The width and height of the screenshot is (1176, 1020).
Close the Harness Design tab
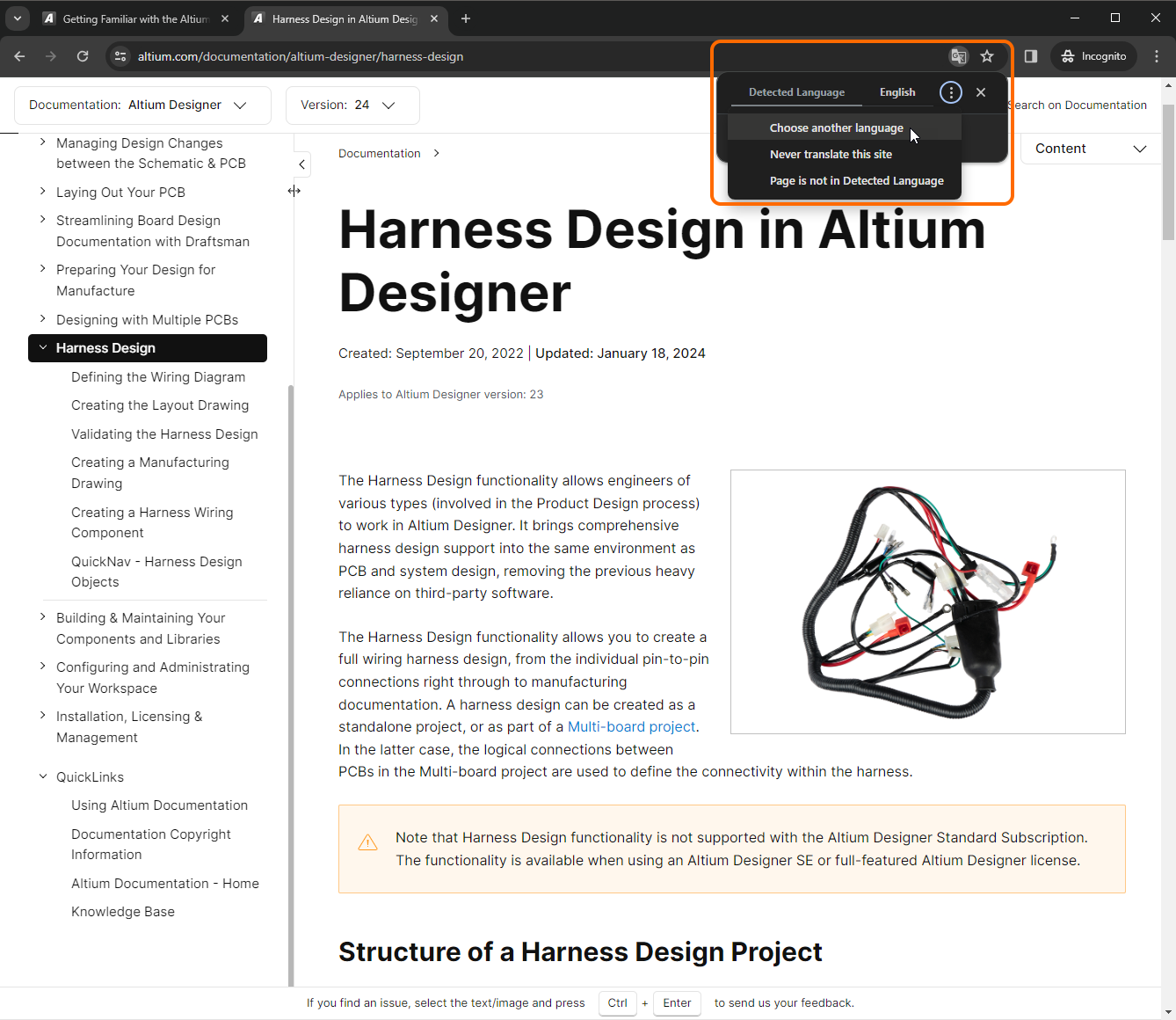[x=434, y=18]
